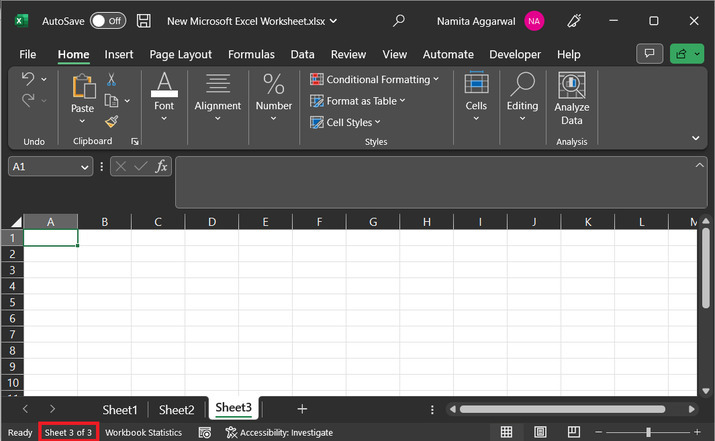Click the Cancel (X) formula bar icon
715x441 pixels.
point(121,166)
